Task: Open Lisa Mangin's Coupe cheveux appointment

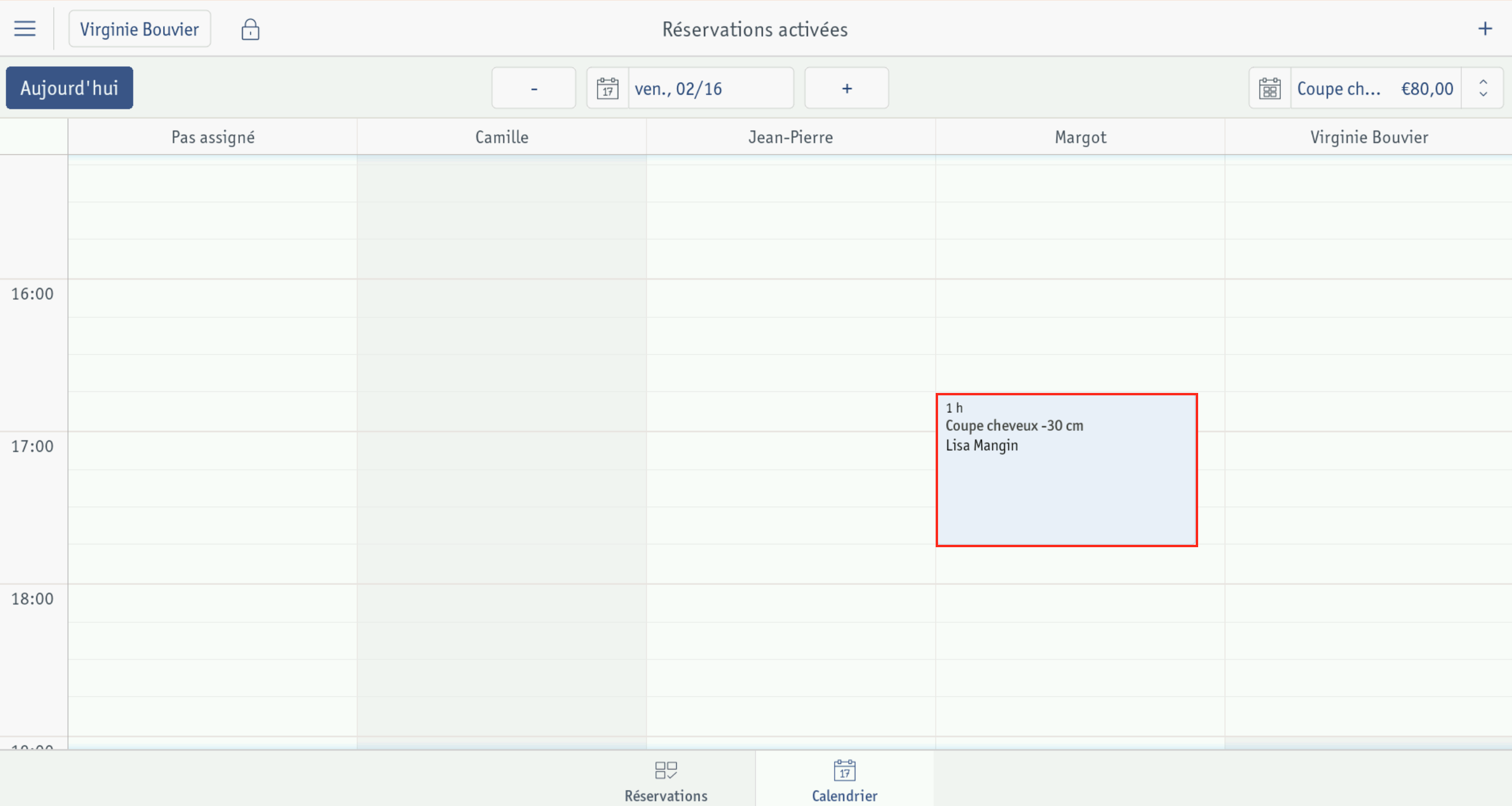Action: (1067, 470)
